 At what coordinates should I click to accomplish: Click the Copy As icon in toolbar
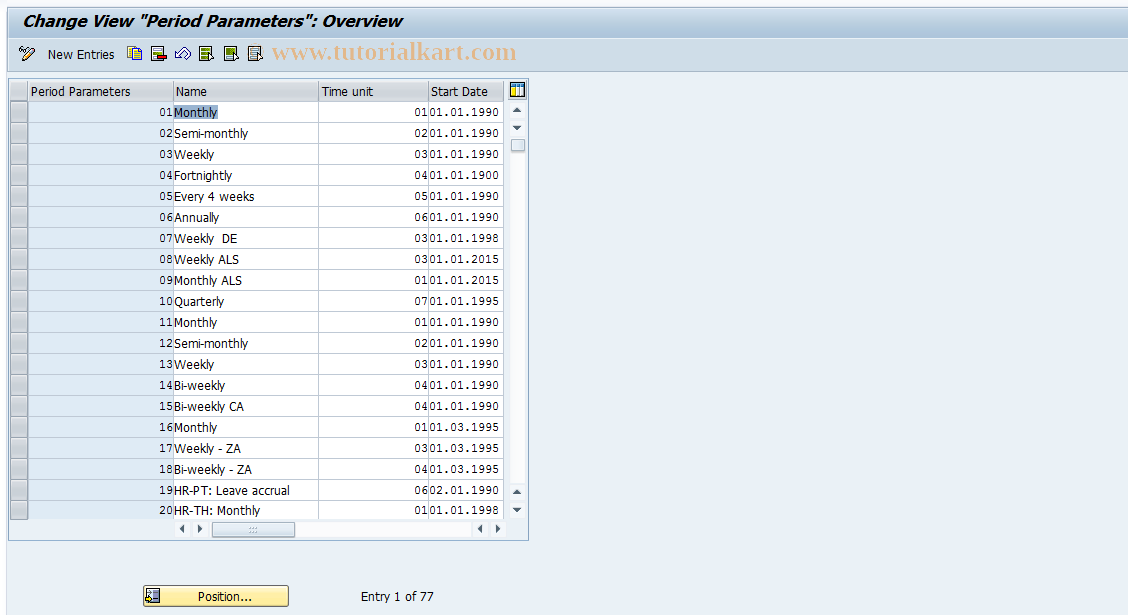pos(135,53)
